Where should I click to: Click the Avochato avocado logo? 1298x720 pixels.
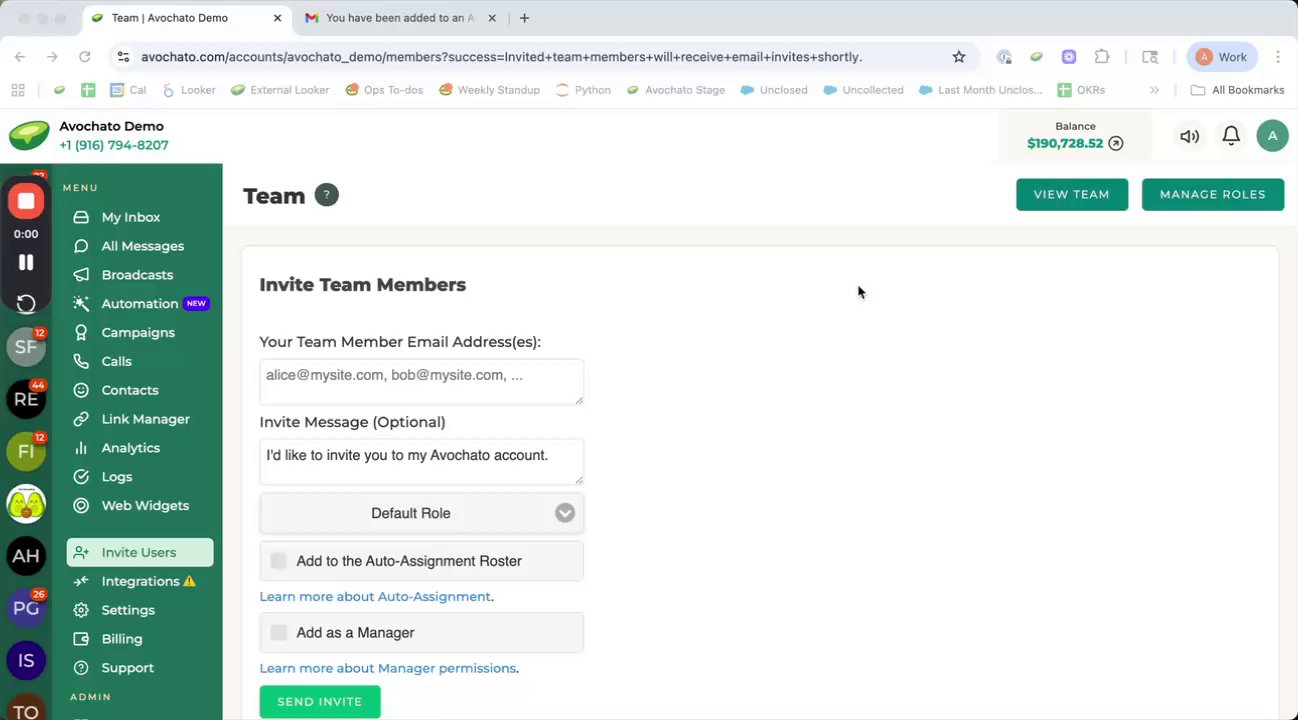coord(29,136)
